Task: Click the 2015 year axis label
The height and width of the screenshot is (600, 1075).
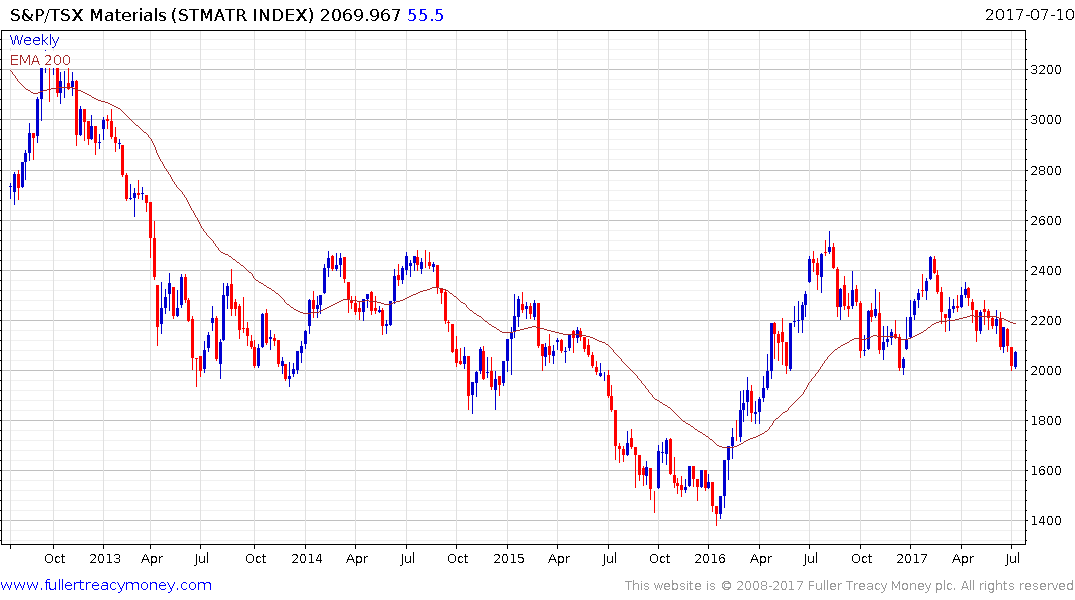Action: pos(509,558)
